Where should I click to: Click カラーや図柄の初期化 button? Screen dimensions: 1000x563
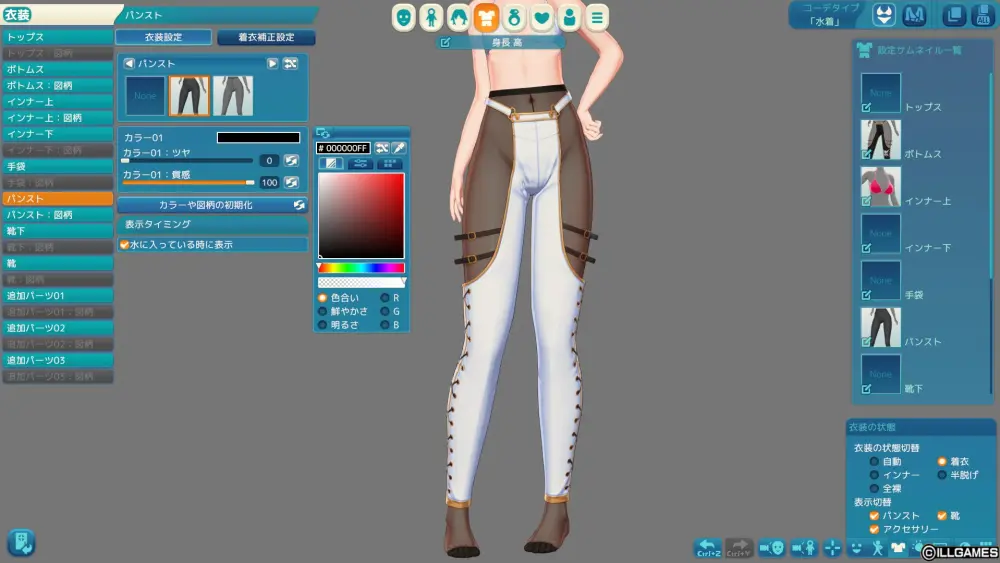(212, 205)
